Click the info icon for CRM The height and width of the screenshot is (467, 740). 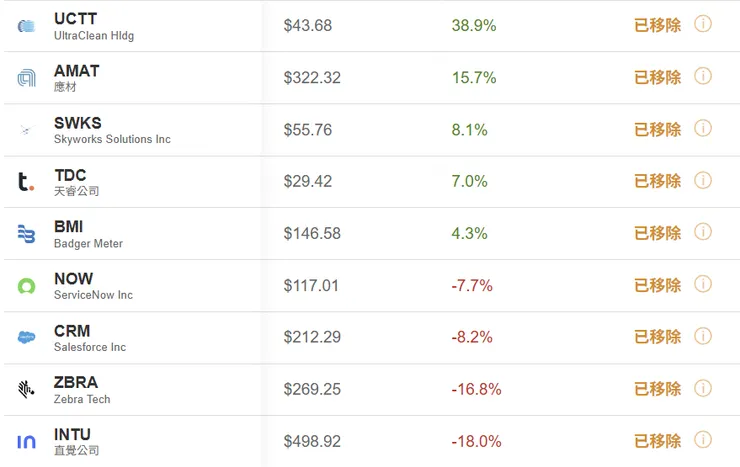(703, 336)
